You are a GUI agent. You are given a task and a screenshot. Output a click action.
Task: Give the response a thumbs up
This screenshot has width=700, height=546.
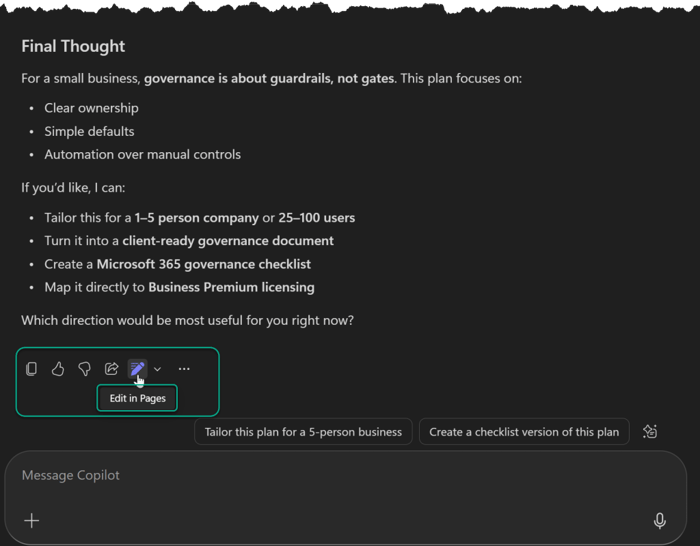pos(58,369)
